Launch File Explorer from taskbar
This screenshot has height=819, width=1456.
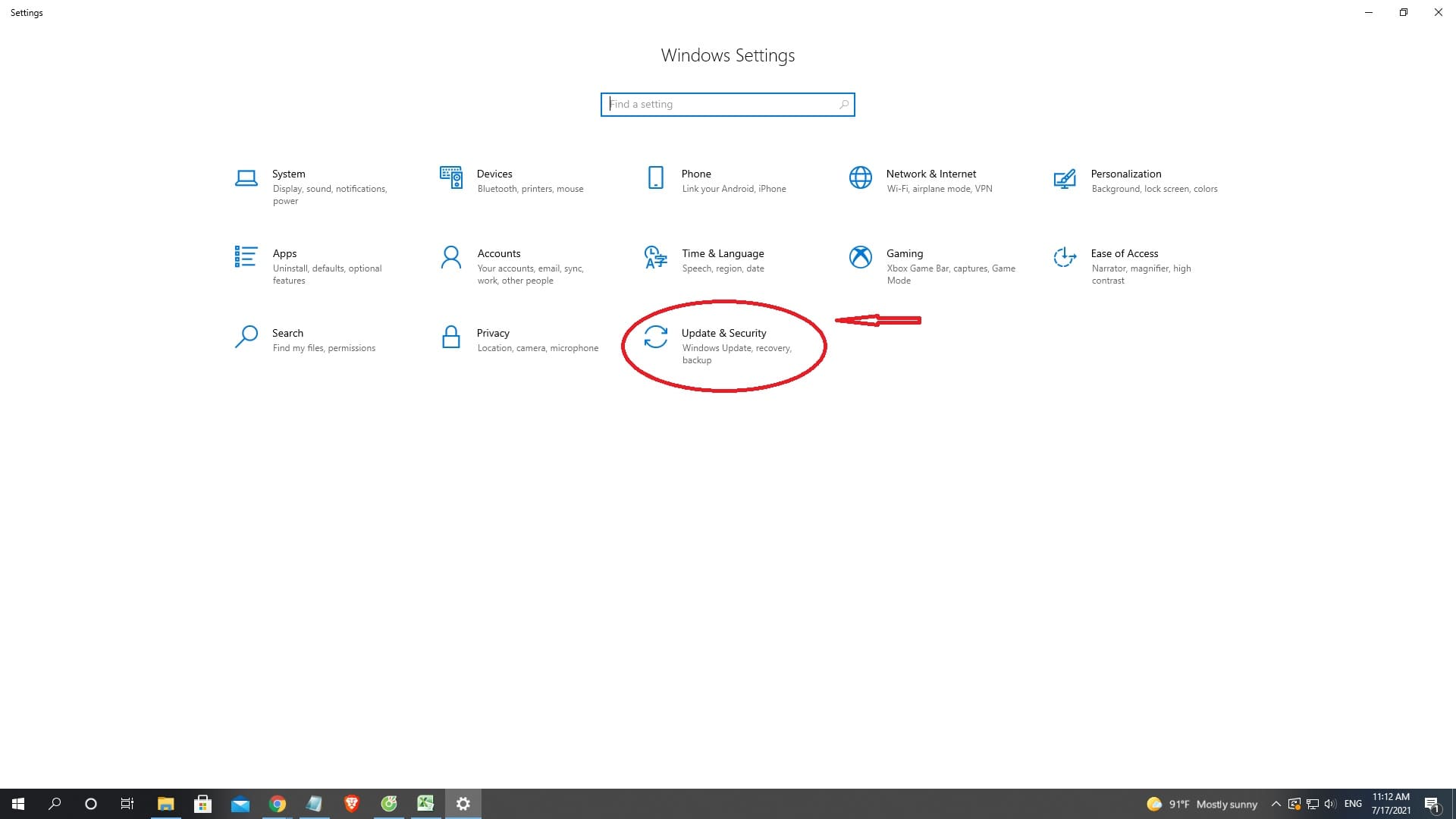pyautogui.click(x=165, y=804)
